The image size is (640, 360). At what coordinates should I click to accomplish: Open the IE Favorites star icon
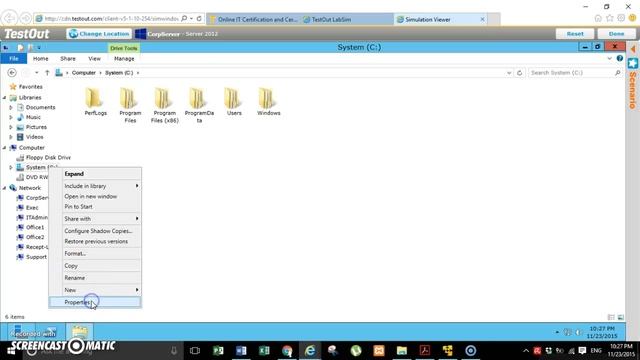click(x=610, y=18)
